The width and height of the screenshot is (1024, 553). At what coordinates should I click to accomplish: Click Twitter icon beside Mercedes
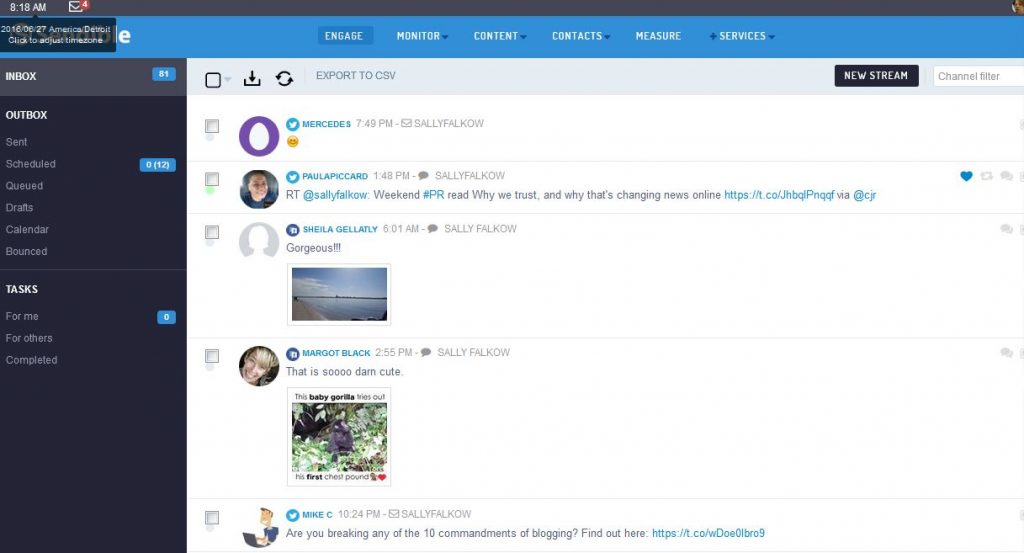click(x=293, y=124)
